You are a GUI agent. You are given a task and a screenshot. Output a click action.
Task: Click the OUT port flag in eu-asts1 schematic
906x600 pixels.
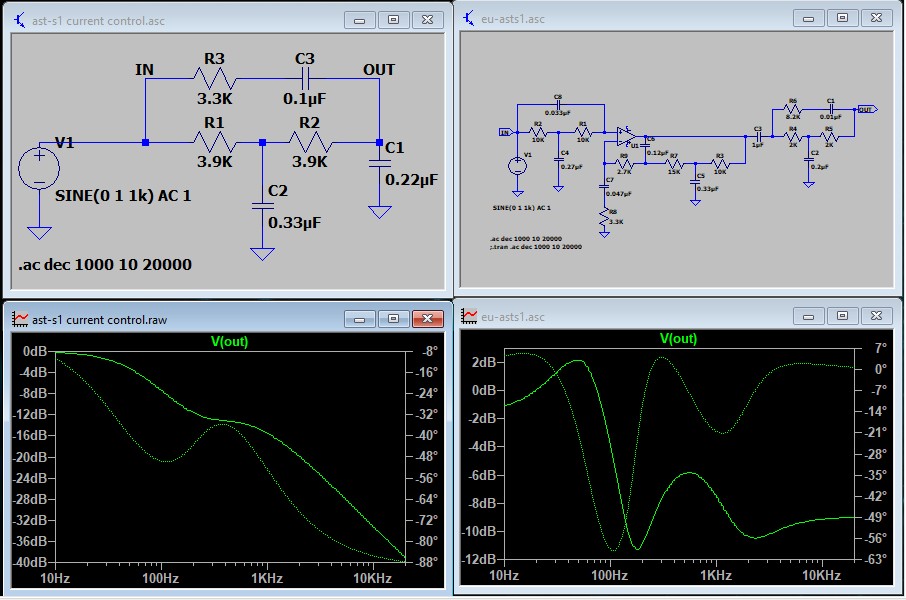tap(866, 109)
